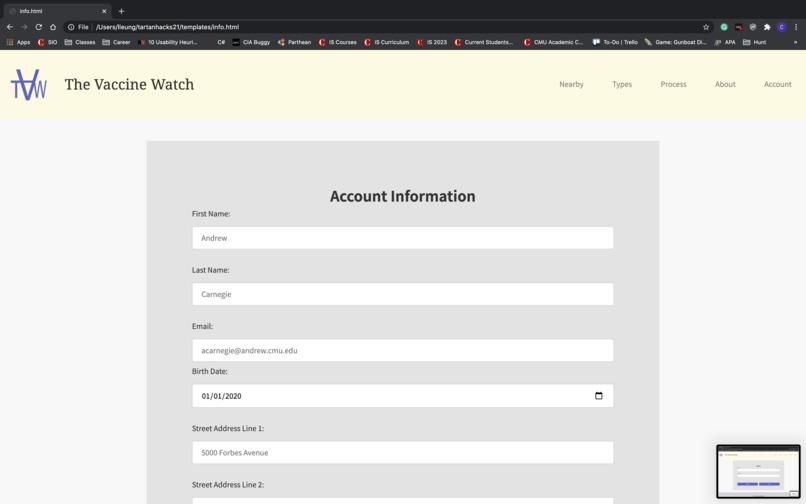Click the browser forward arrow
The image size is (806, 504).
click(24, 27)
